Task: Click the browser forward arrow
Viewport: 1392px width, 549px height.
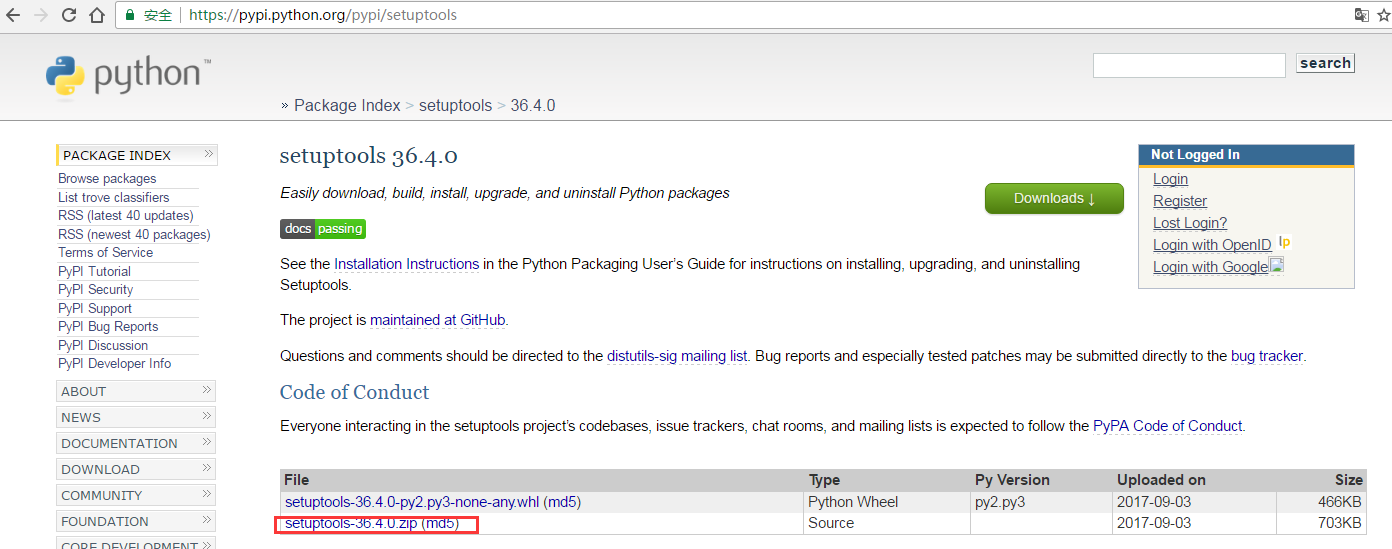Action: [41, 15]
